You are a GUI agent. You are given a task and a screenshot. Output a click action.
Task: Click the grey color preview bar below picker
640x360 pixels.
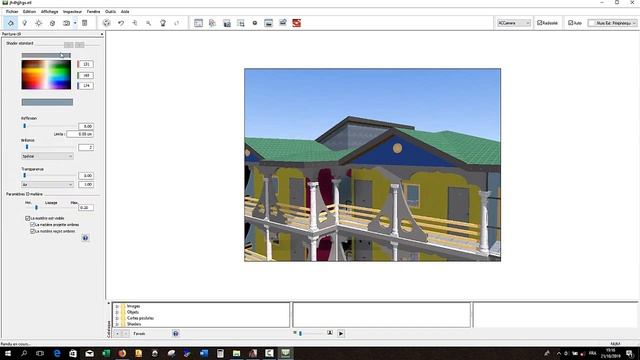click(x=47, y=102)
